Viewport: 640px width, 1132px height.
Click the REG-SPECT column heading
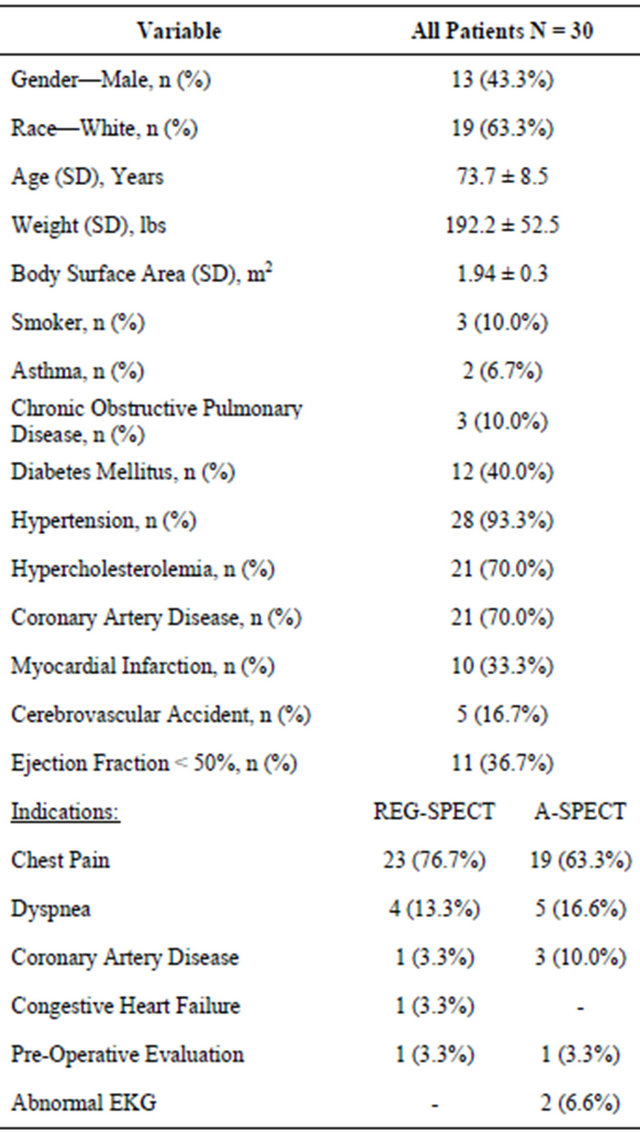tap(434, 811)
